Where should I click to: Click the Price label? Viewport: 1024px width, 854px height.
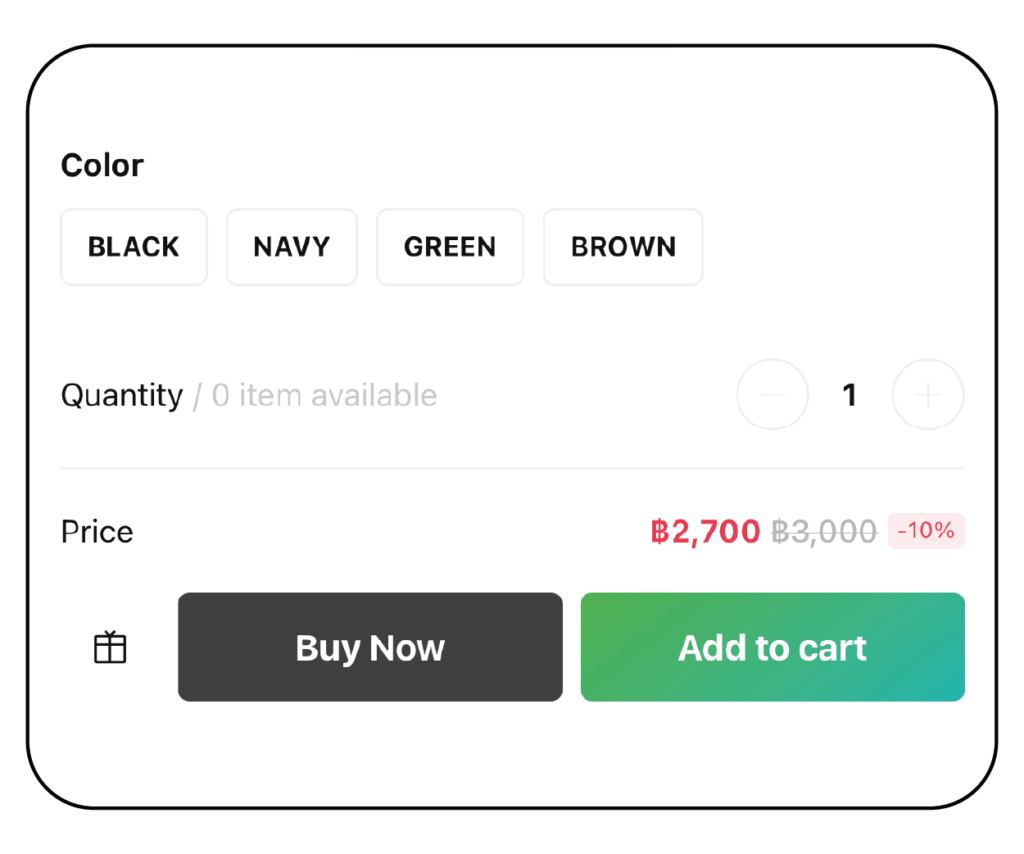[97, 532]
